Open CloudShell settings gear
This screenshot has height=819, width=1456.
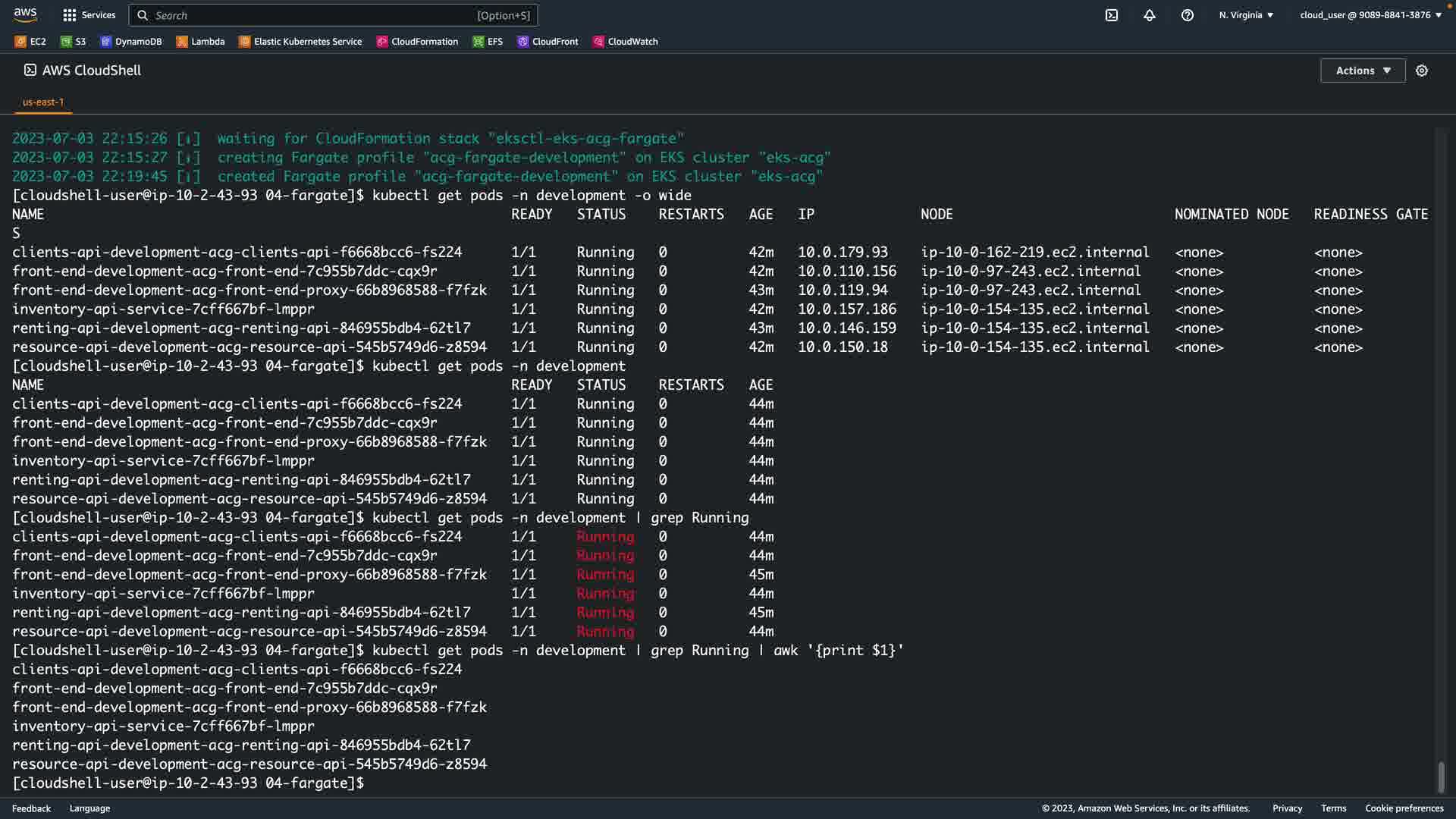coord(1421,71)
